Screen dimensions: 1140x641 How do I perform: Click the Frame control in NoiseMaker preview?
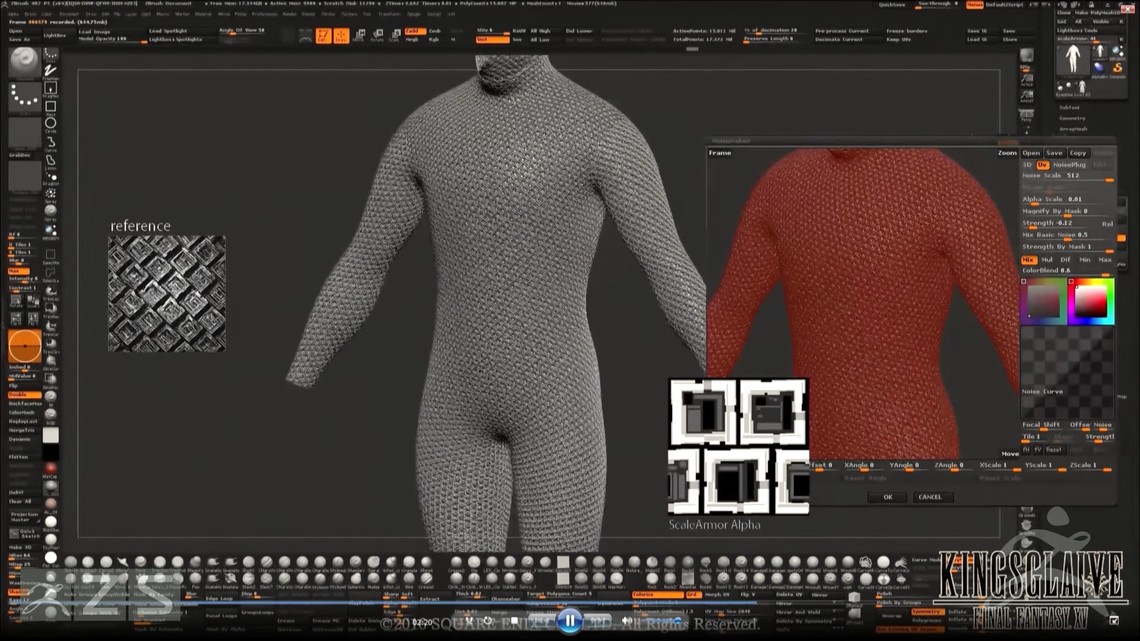720,153
